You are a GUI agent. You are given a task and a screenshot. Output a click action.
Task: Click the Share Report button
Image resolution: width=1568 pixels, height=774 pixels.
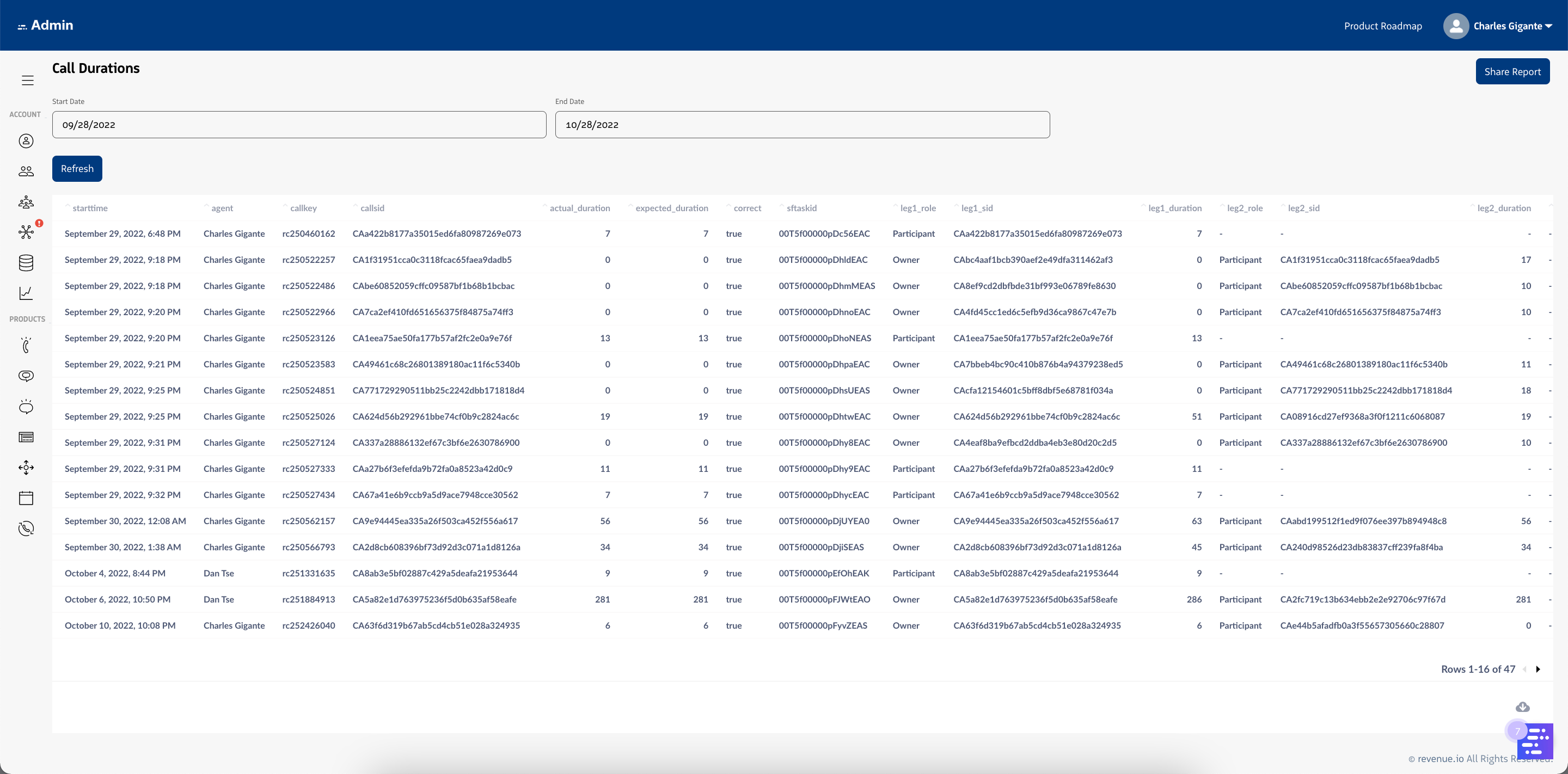[x=1512, y=72]
